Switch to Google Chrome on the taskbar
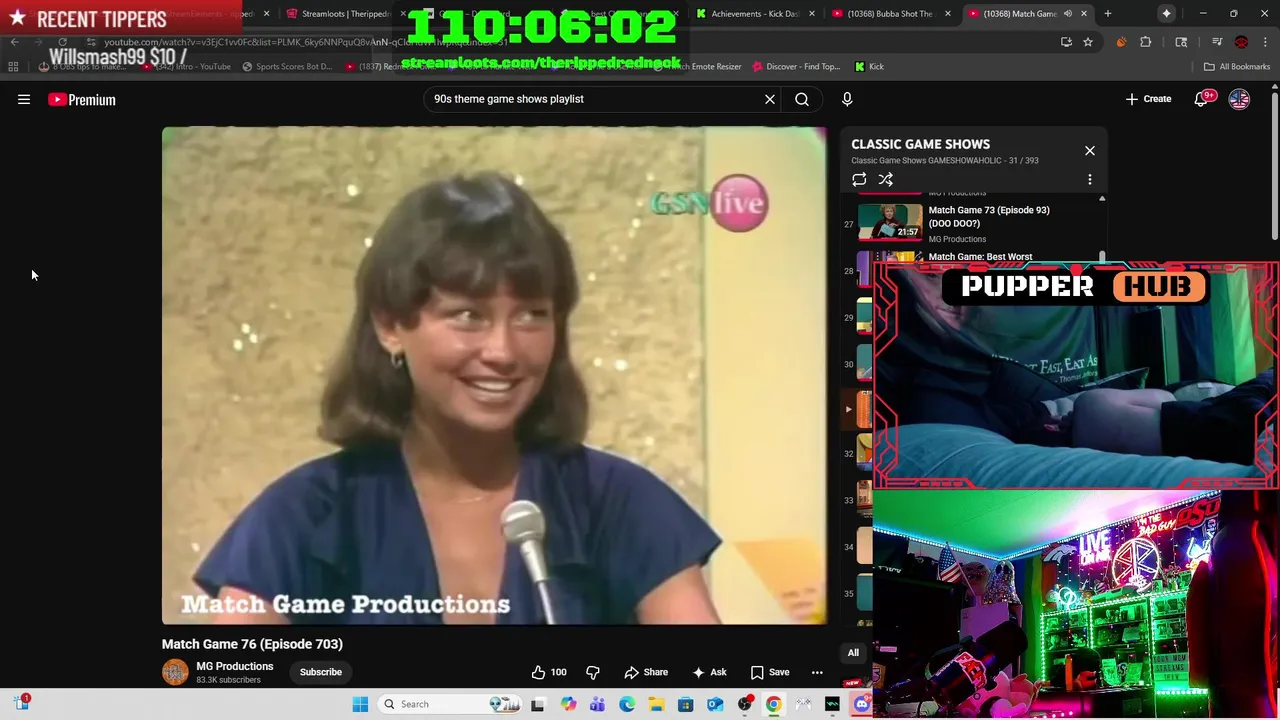This screenshot has height=720, width=1280. (x=774, y=704)
